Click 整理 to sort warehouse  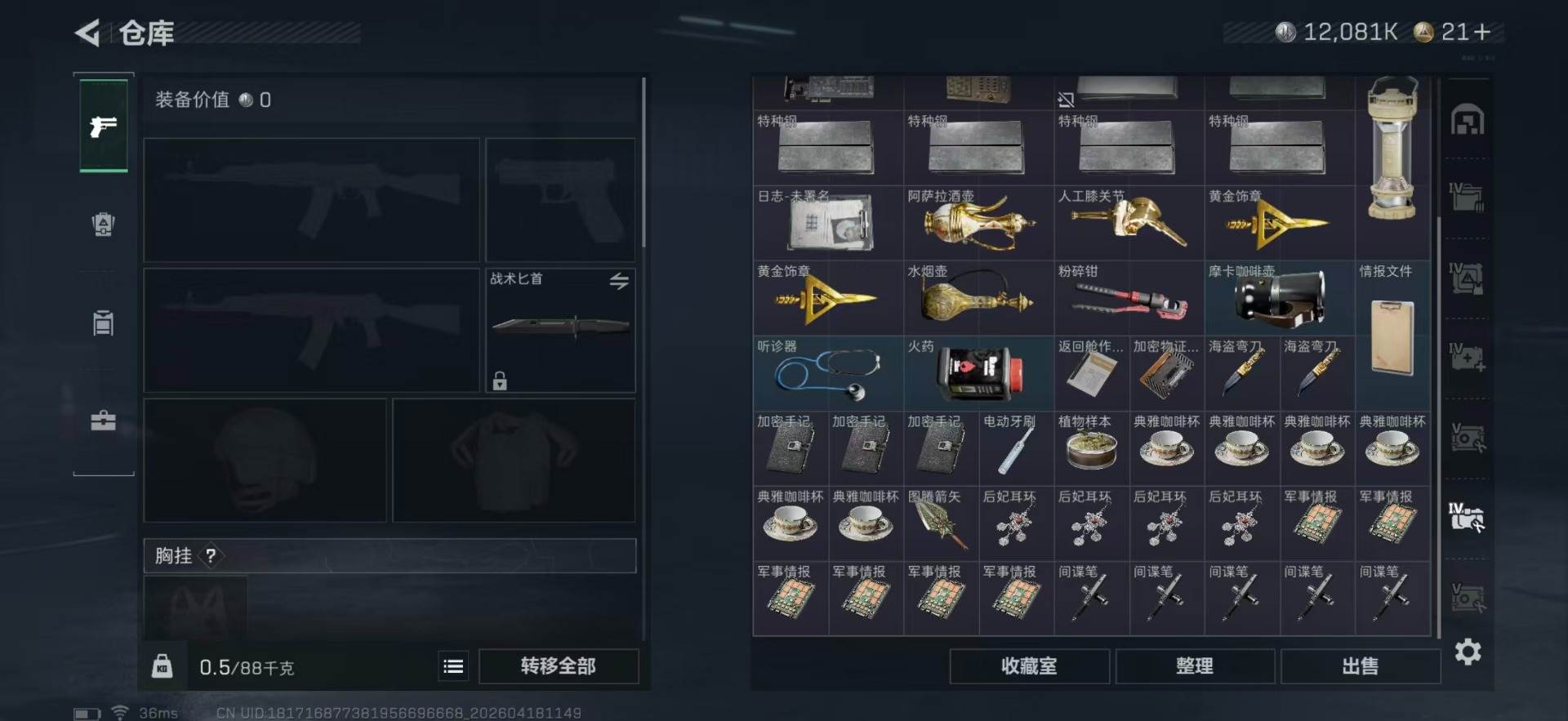[1195, 666]
